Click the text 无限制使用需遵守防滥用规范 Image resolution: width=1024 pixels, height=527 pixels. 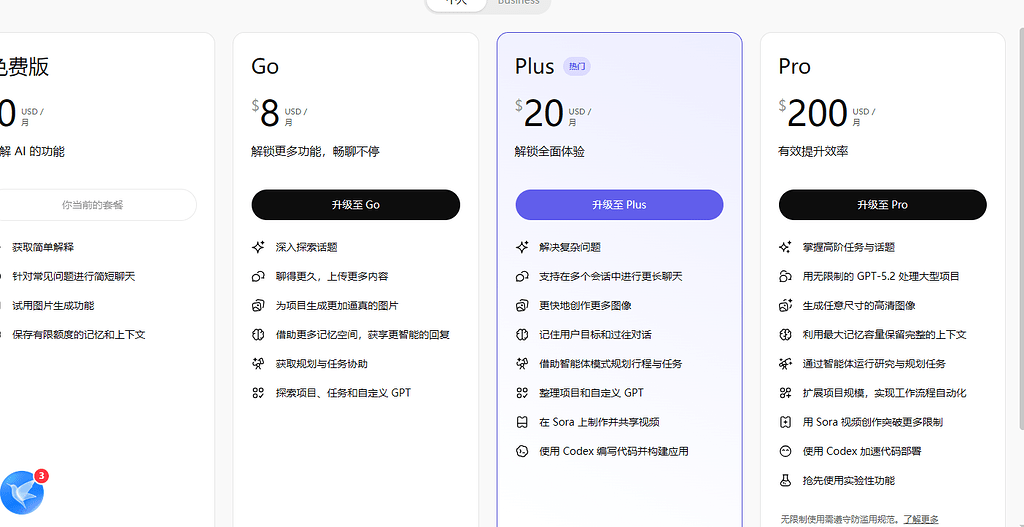840,519
